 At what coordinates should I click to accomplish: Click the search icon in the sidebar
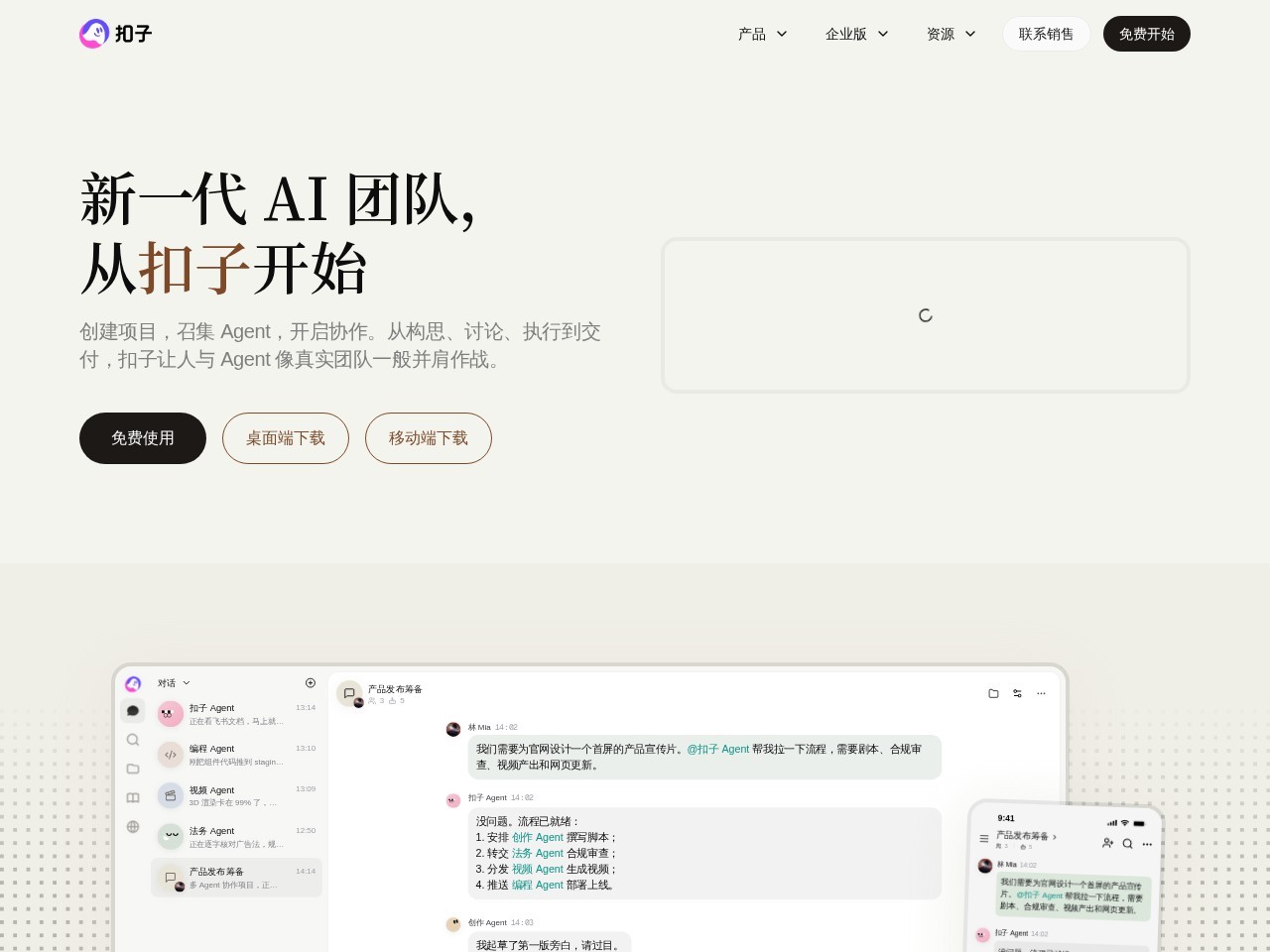click(133, 740)
